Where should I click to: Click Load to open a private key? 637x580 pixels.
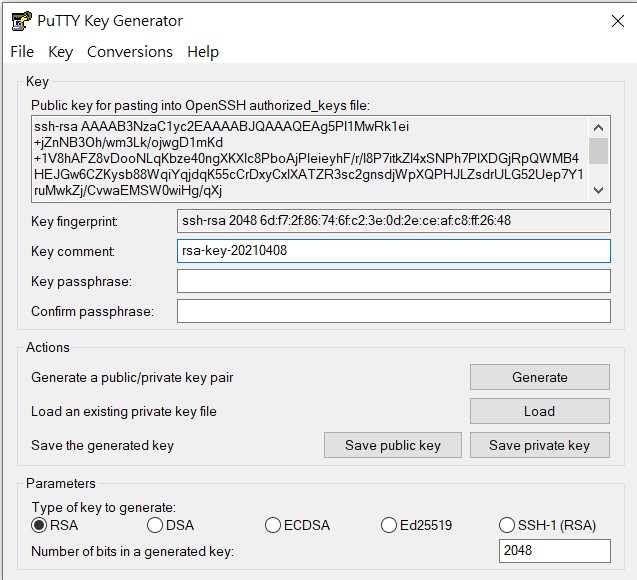pyautogui.click(x=540, y=411)
